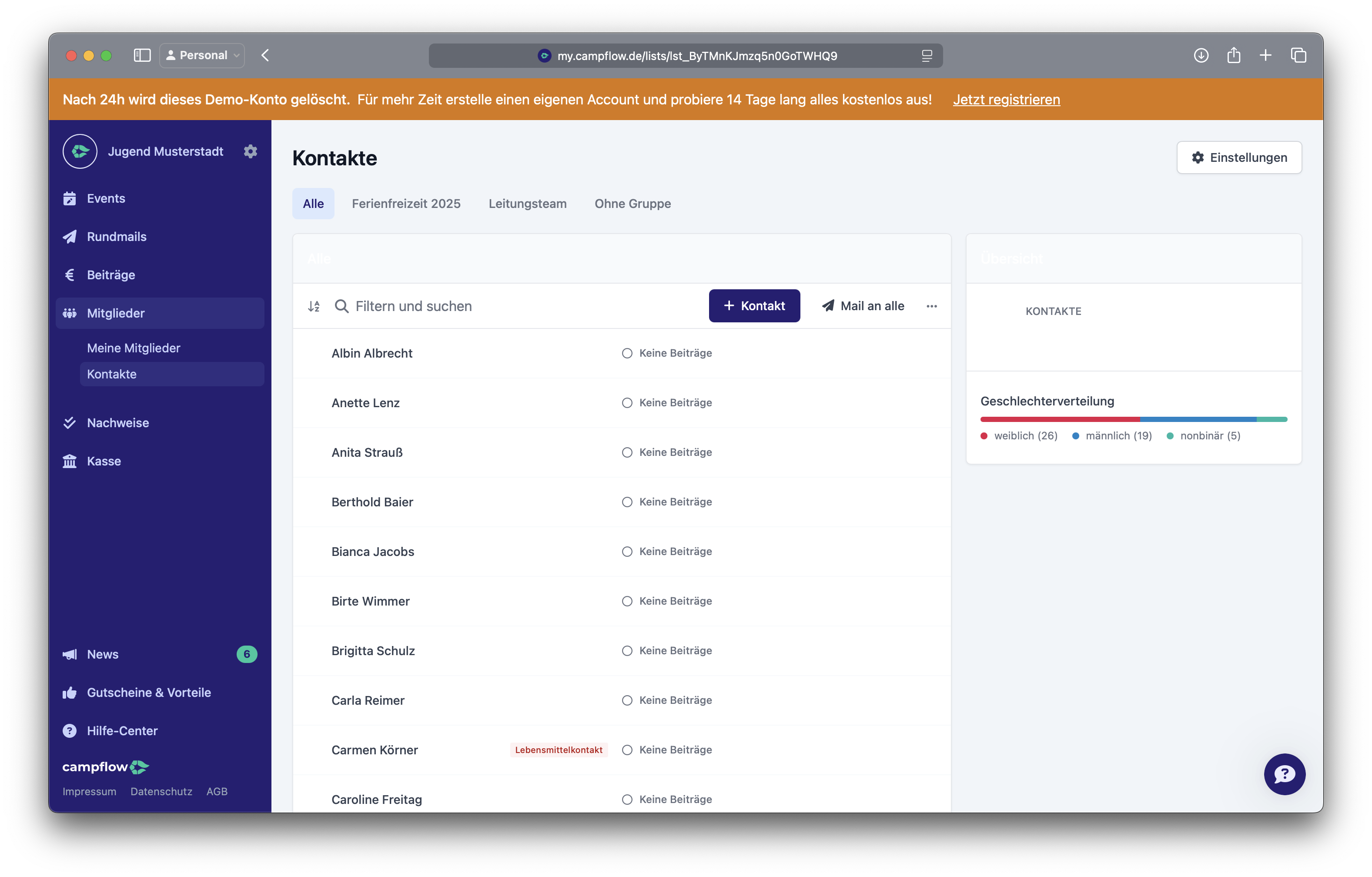Click the magnifier search icon

click(x=341, y=307)
